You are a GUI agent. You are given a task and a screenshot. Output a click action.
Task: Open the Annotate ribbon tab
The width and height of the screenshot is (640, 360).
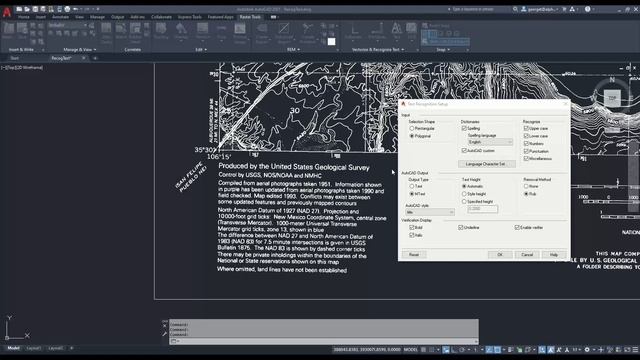point(60,17)
